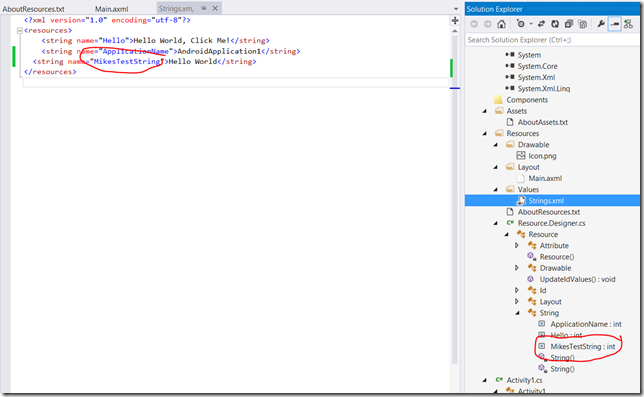Image resolution: width=644 pixels, height=397 pixels.
Task: Select Main.axml in Solution Explorer tree
Action: point(545,178)
